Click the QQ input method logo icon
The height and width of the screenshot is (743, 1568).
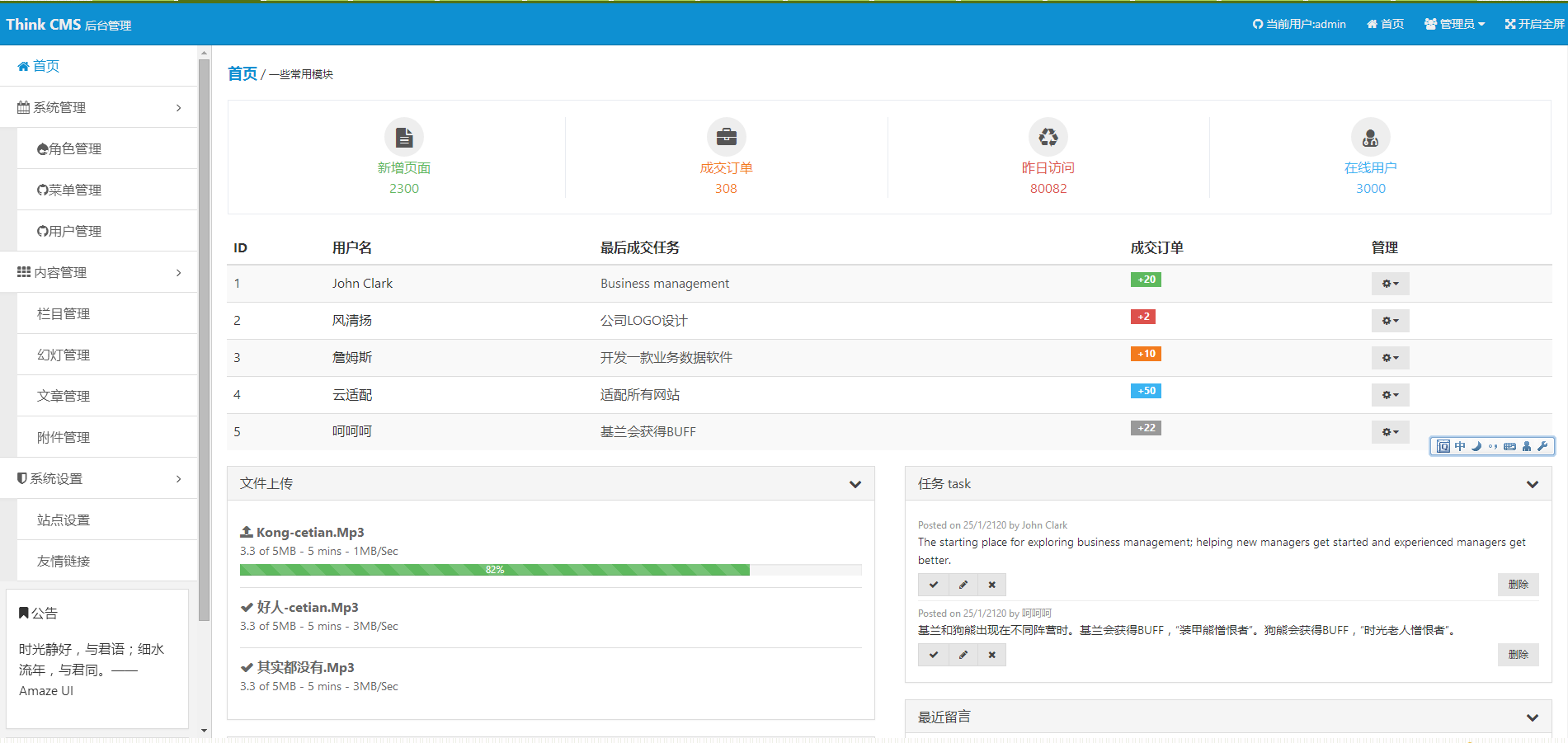tap(1443, 446)
